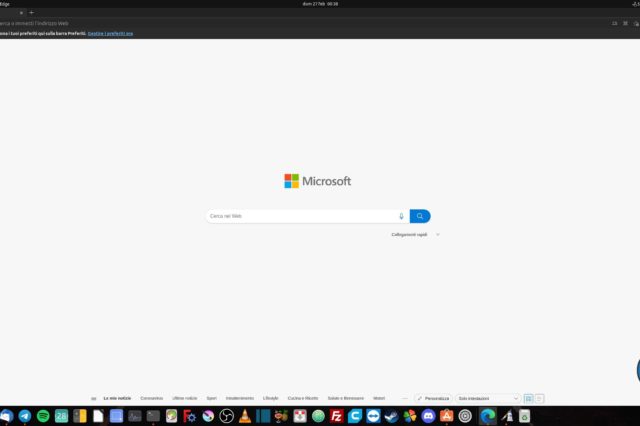This screenshot has height=426, width=640.
Task: Open the red F gear app icon
Action: tap(189, 416)
